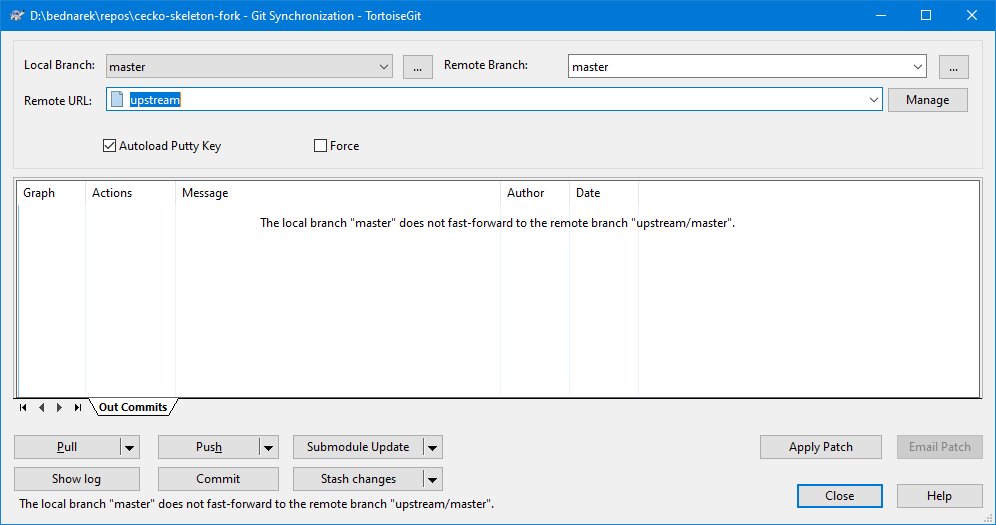
Task: Go to next tab with right arrow
Action: coord(59,408)
